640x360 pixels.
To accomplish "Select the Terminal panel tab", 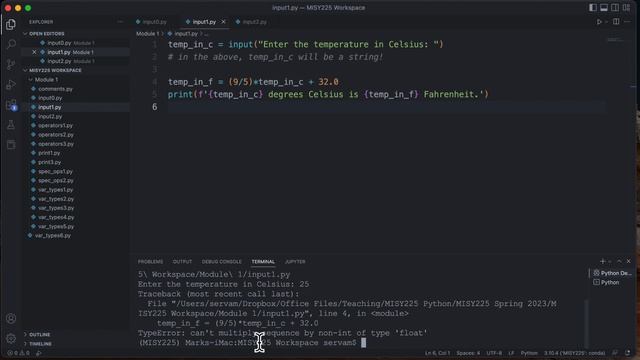I will tap(263, 262).
